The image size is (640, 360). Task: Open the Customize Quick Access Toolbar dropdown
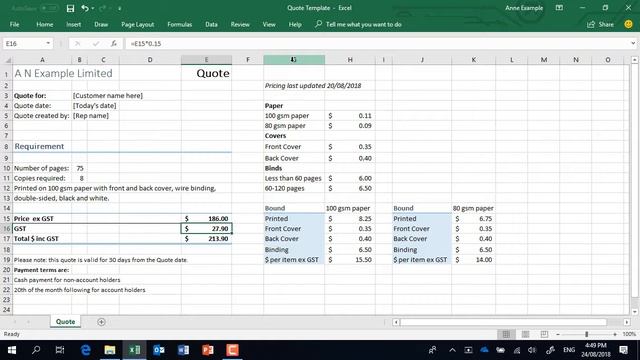(120, 8)
